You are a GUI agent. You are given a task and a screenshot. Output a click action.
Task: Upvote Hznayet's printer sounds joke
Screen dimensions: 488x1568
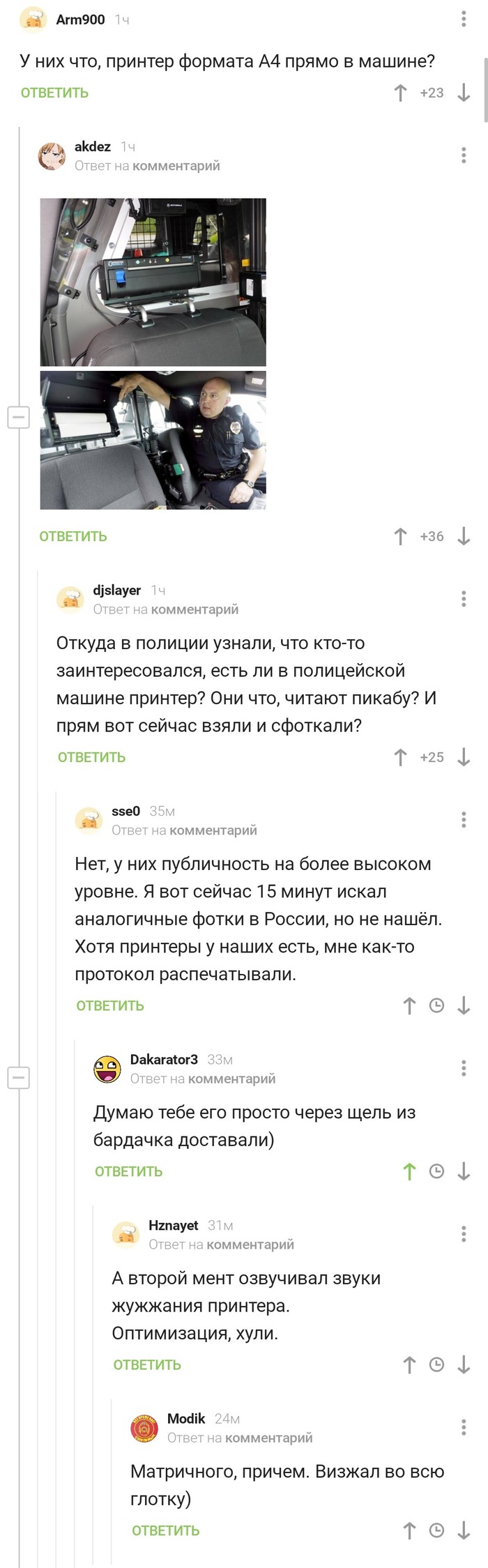410,1364
